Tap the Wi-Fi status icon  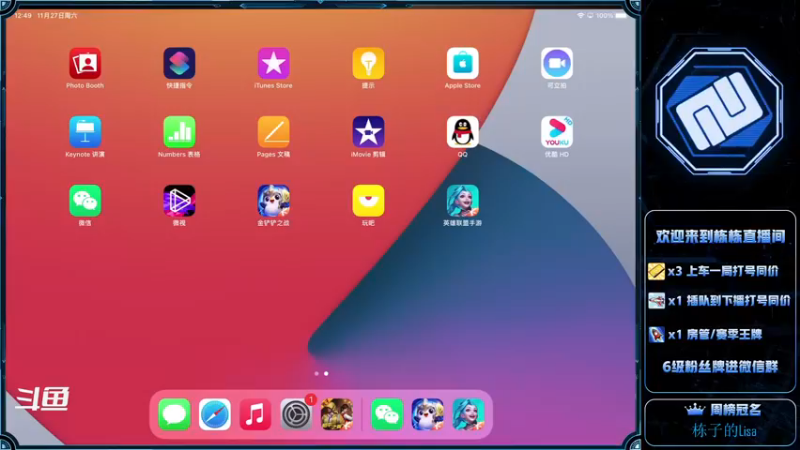coord(580,16)
